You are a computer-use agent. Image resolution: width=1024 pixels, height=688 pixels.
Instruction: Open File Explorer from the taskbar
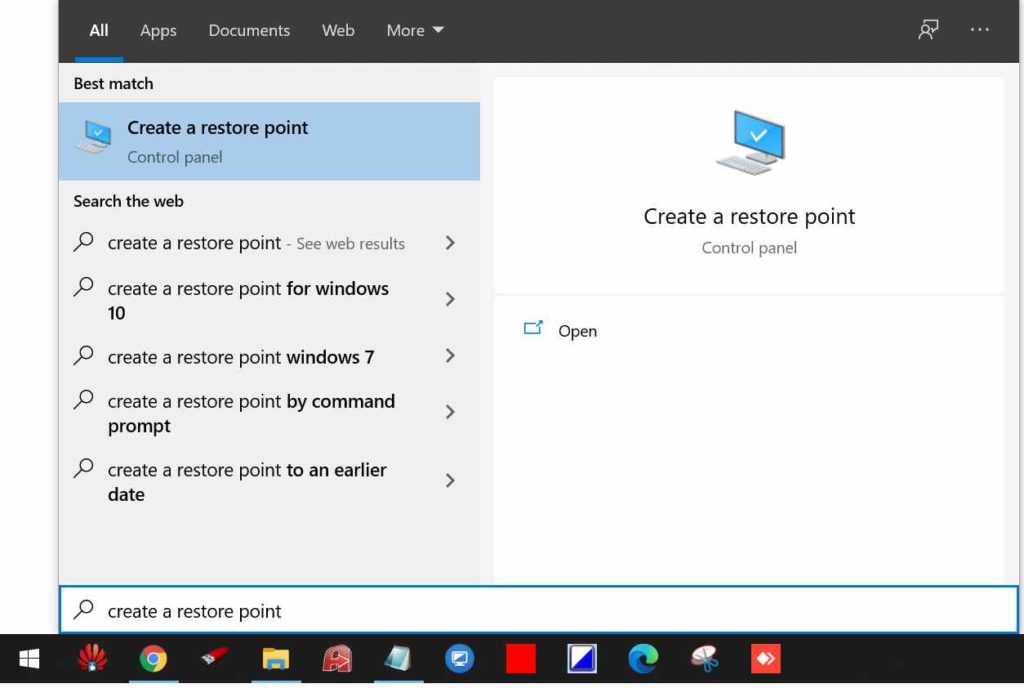(x=276, y=659)
